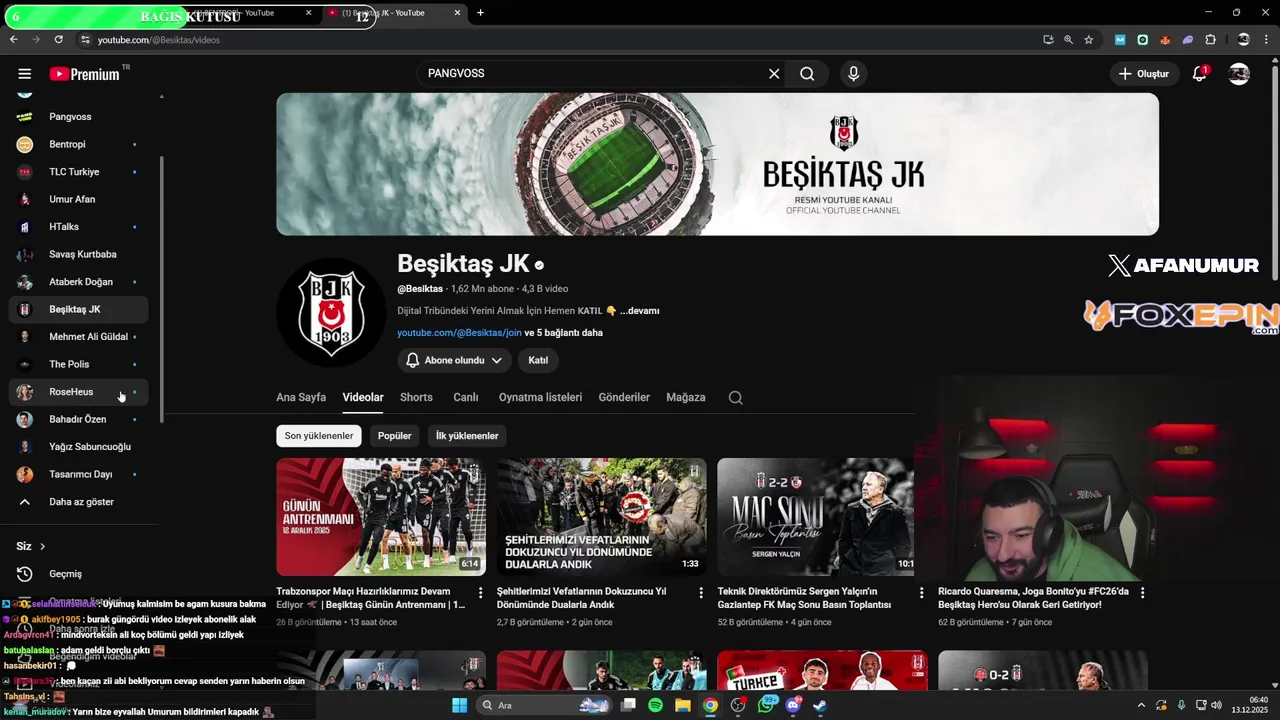This screenshot has width=1280, height=720.
Task: Open the browser zoom indicator
Action: [1068, 40]
